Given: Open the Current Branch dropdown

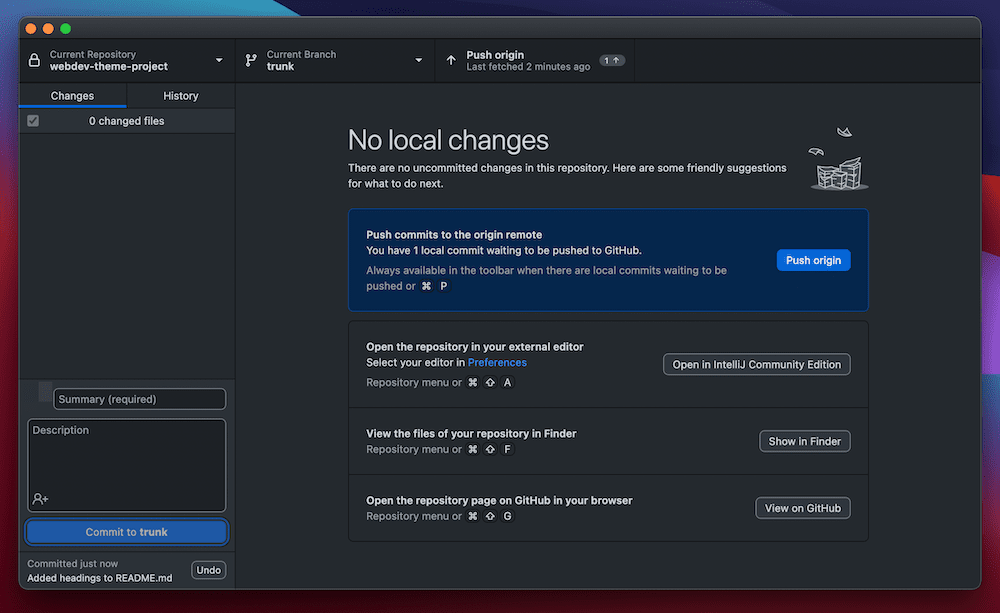Looking at the screenshot, I should (419, 60).
